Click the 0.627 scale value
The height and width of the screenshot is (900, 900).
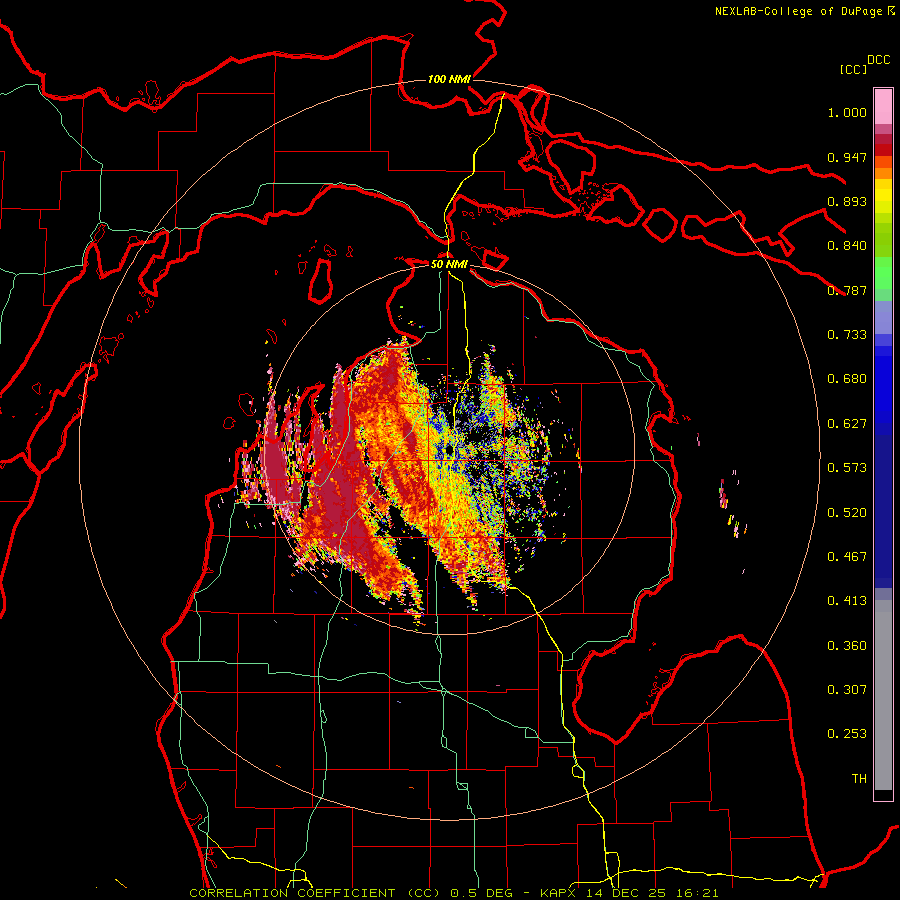[x=847, y=424]
